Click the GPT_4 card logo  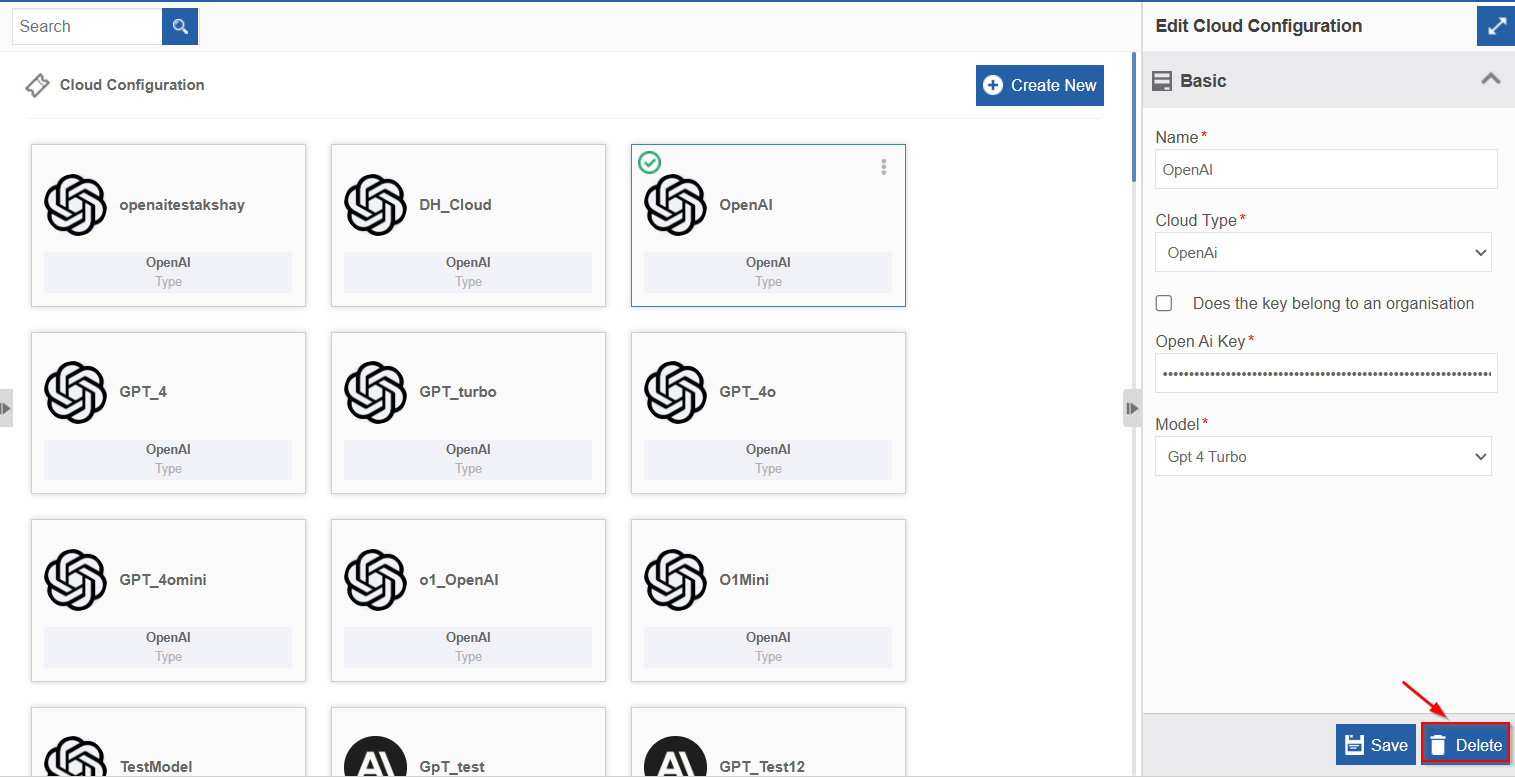coord(75,392)
